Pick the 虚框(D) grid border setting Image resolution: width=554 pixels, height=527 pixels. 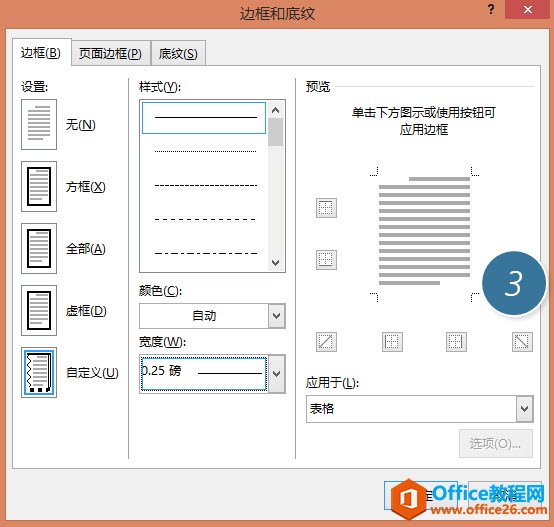coord(39,310)
